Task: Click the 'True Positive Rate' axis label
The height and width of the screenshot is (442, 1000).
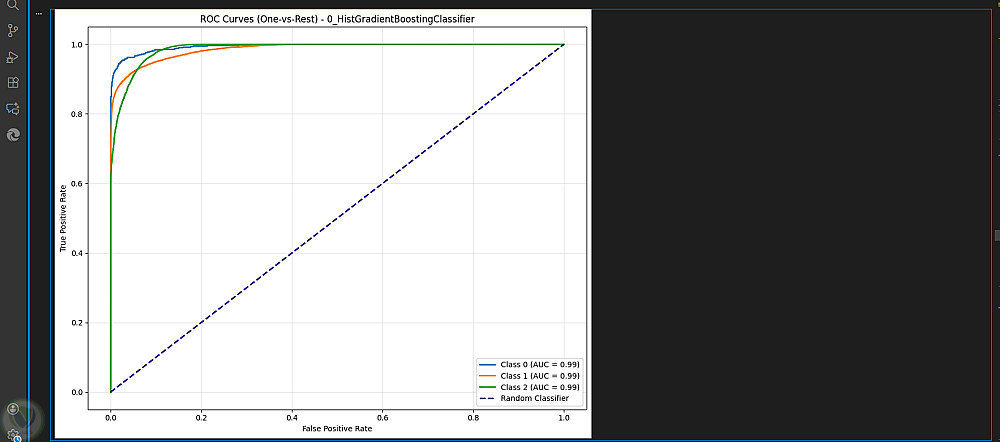Action: [64, 219]
